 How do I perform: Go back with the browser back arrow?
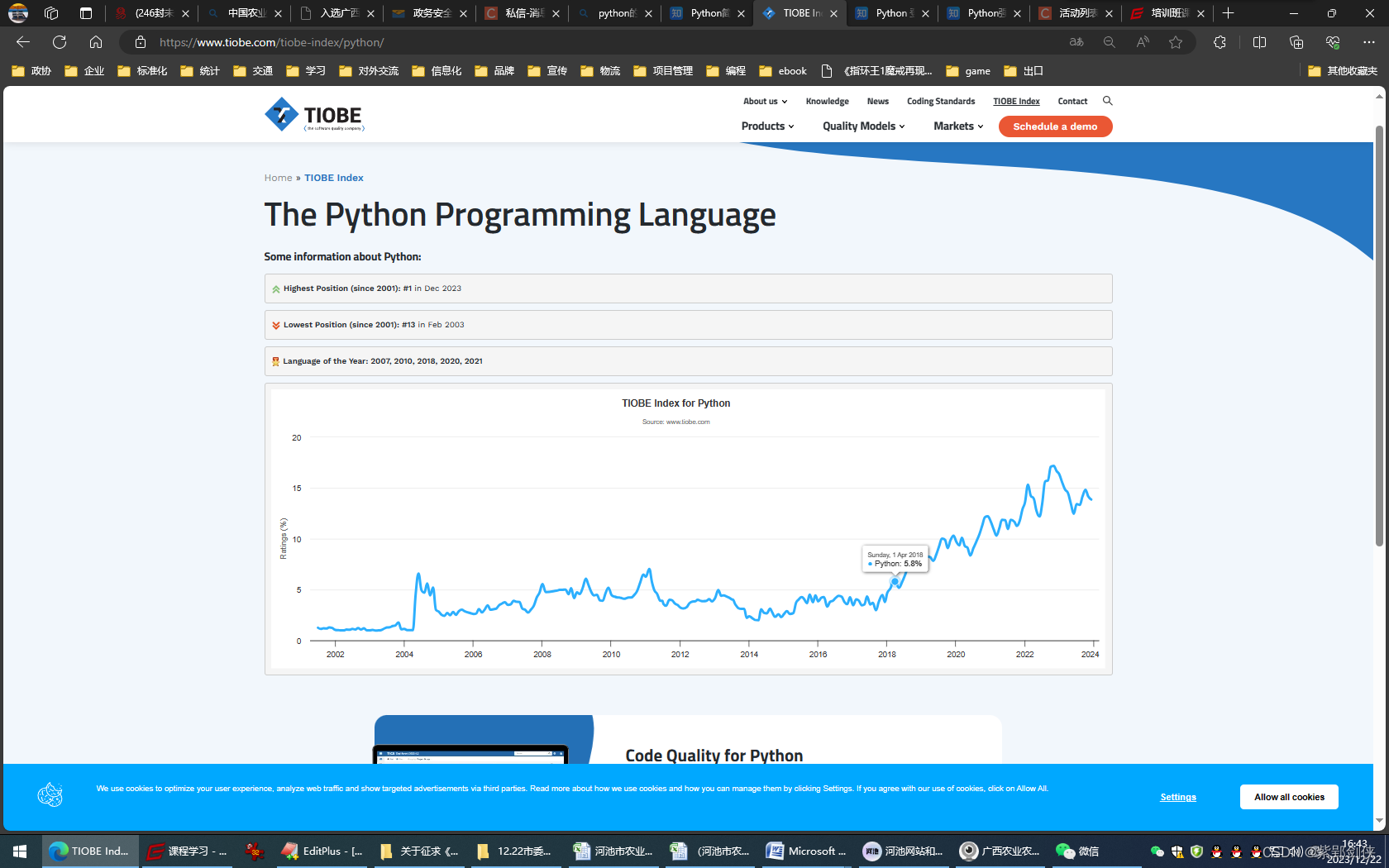pos(23,42)
